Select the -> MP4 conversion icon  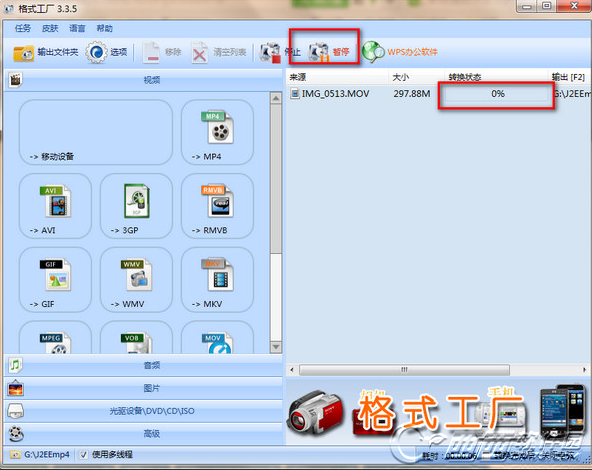point(217,132)
